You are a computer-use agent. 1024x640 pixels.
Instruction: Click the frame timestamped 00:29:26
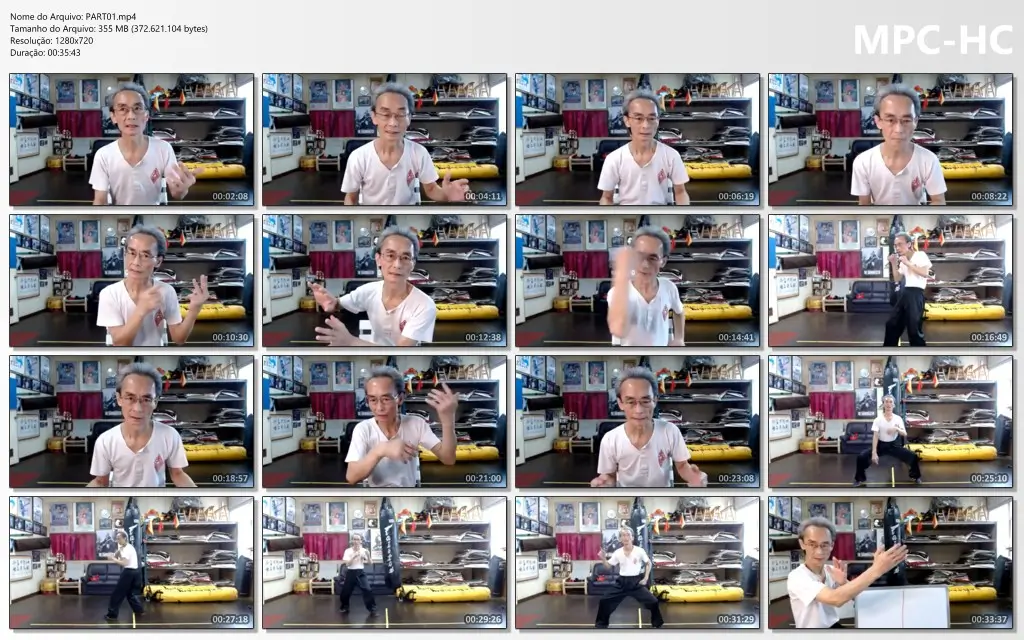click(x=385, y=563)
